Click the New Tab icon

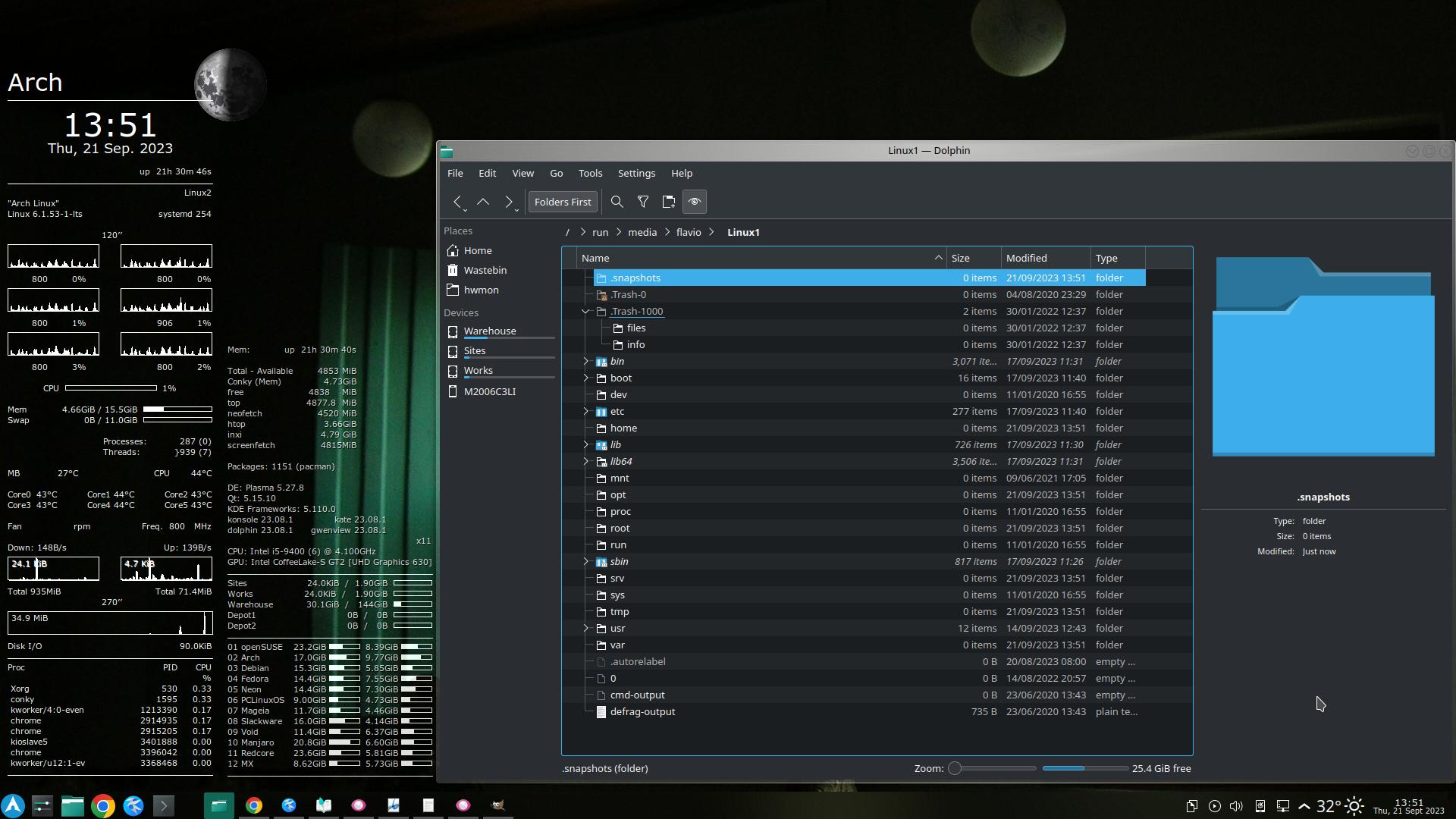[x=669, y=202]
